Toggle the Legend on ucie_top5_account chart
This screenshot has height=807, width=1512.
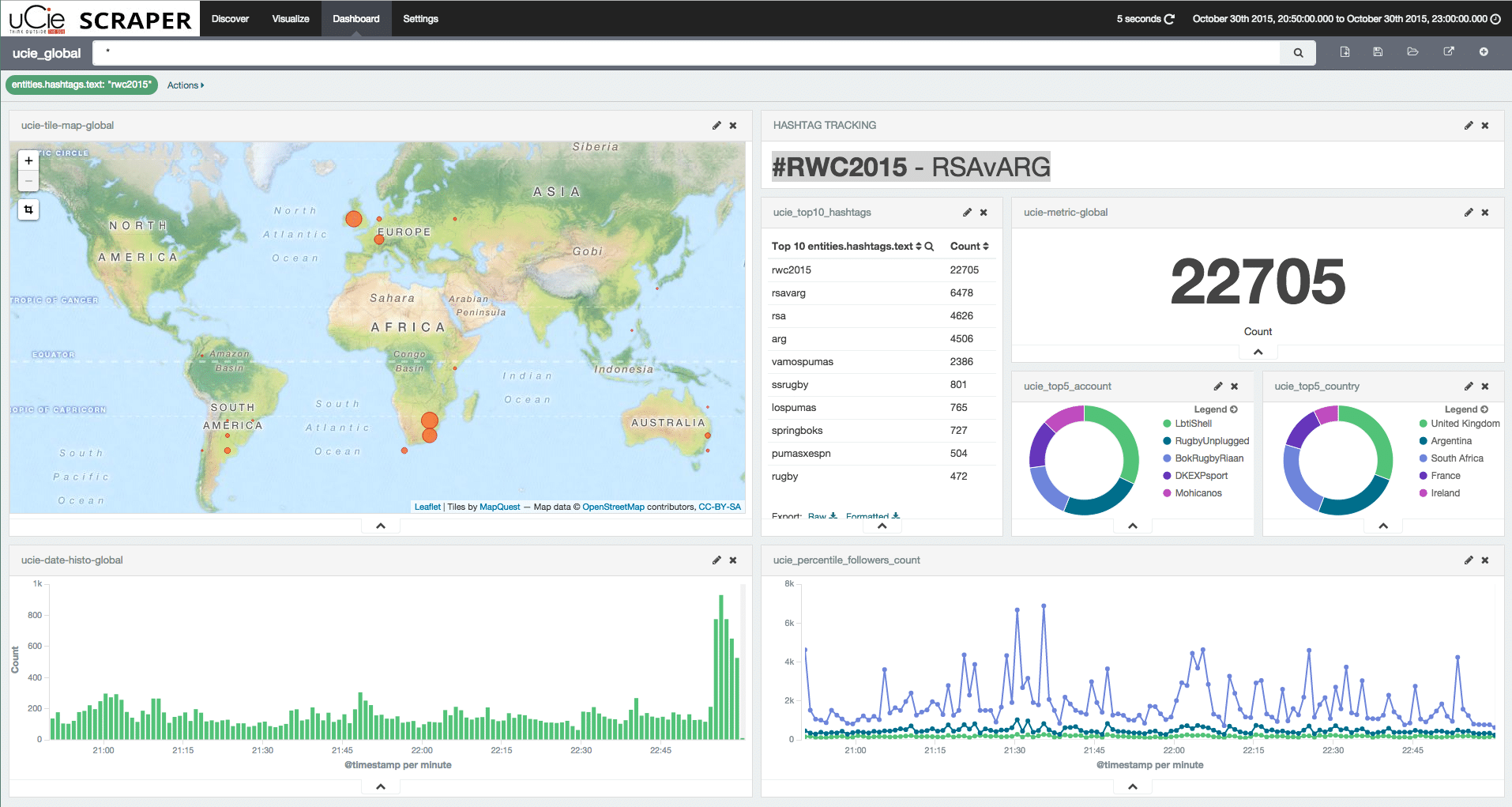[1215, 409]
